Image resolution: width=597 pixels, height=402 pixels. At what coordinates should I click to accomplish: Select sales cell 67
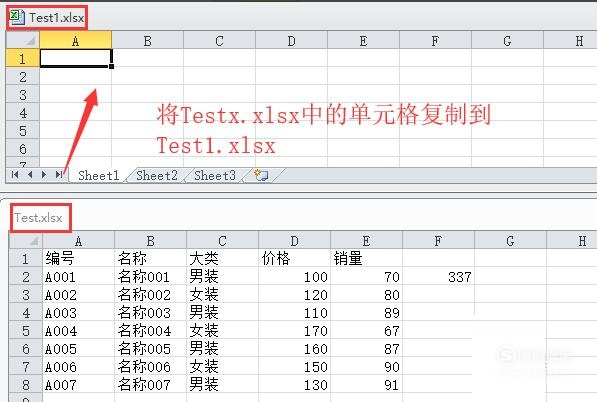point(366,330)
